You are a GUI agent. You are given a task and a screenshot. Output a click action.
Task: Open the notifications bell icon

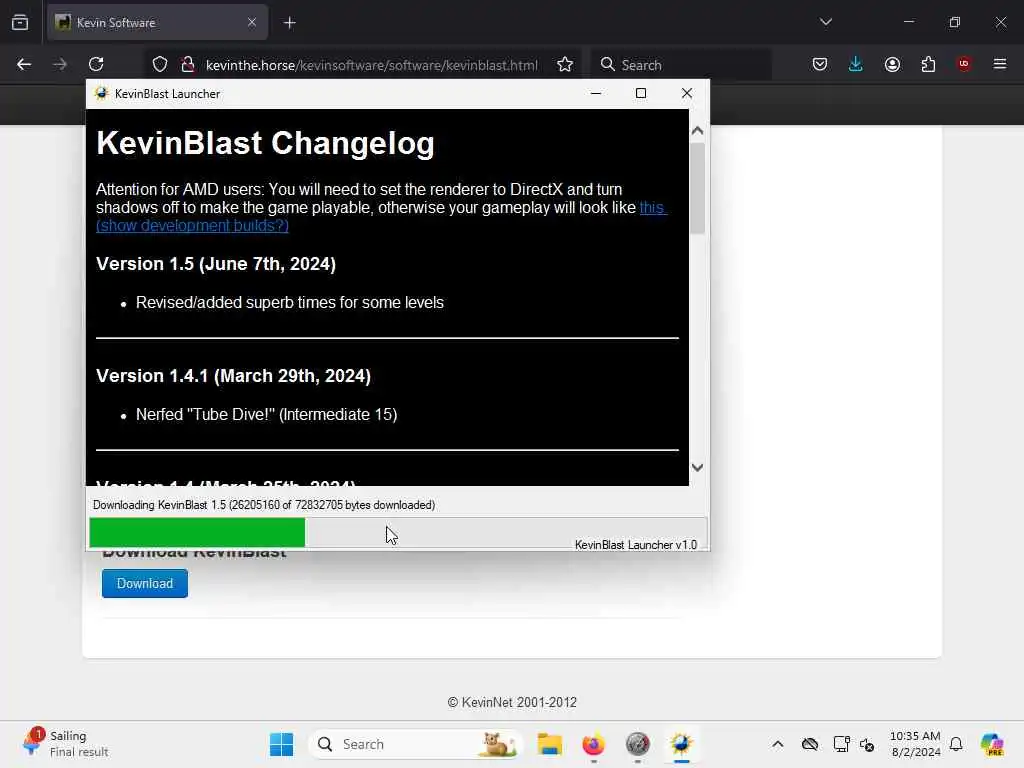coord(956,744)
